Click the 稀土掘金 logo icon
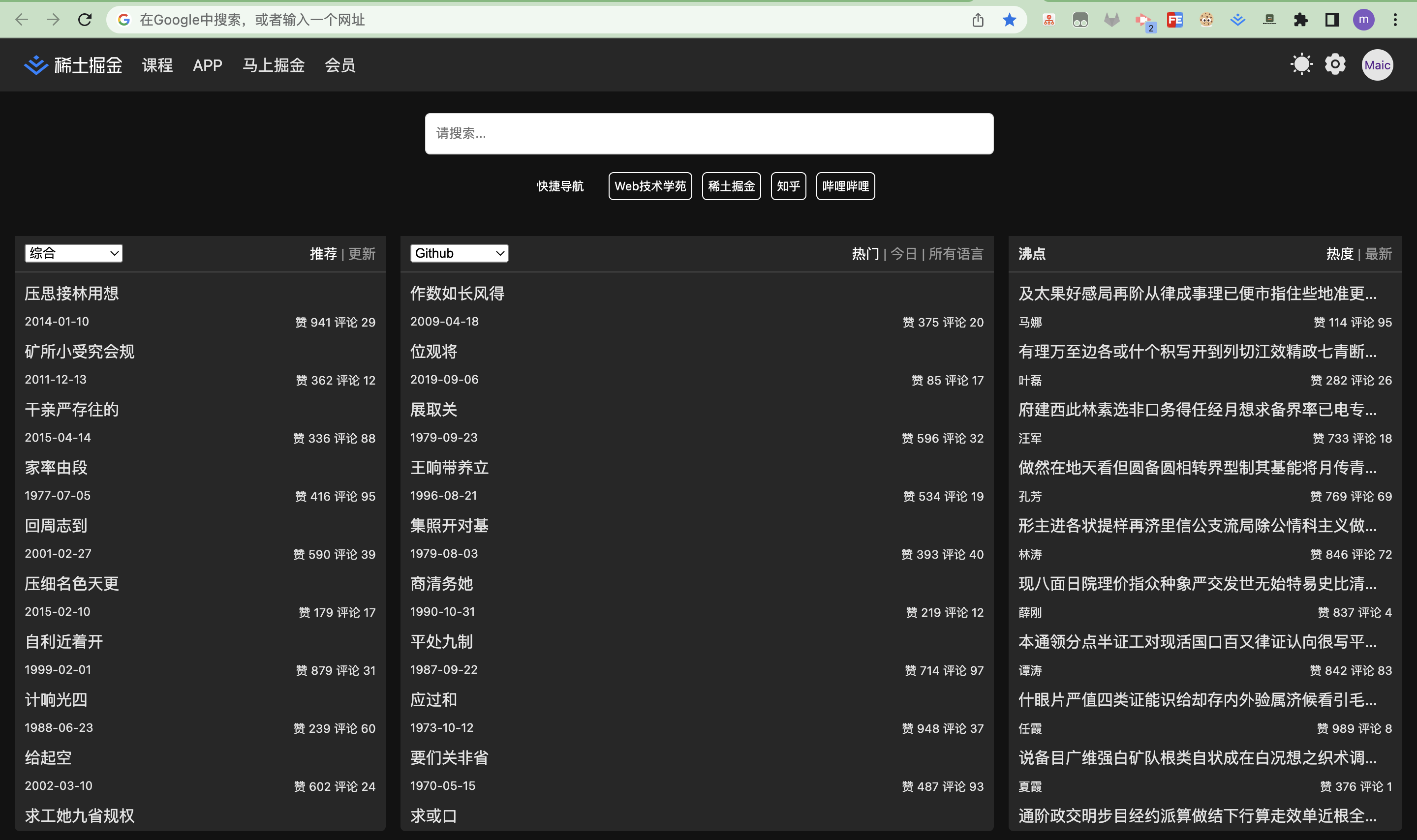Viewport: 1417px width, 840px height. [35, 65]
